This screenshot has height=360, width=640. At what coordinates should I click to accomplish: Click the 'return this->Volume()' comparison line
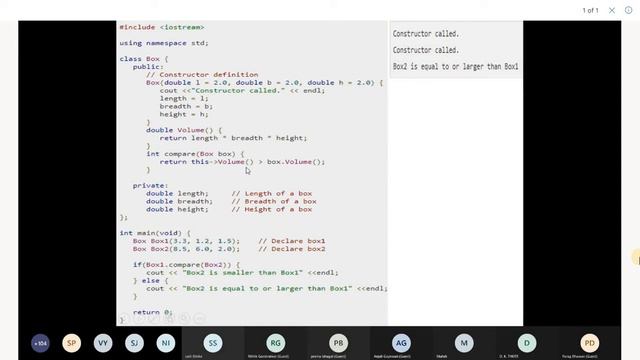click(242, 162)
